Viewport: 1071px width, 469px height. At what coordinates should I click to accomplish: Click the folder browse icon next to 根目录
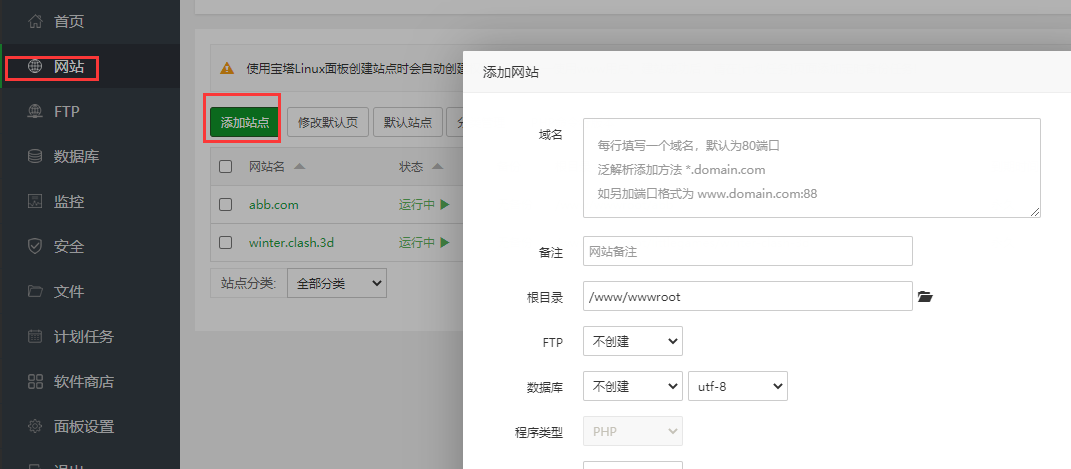click(925, 296)
